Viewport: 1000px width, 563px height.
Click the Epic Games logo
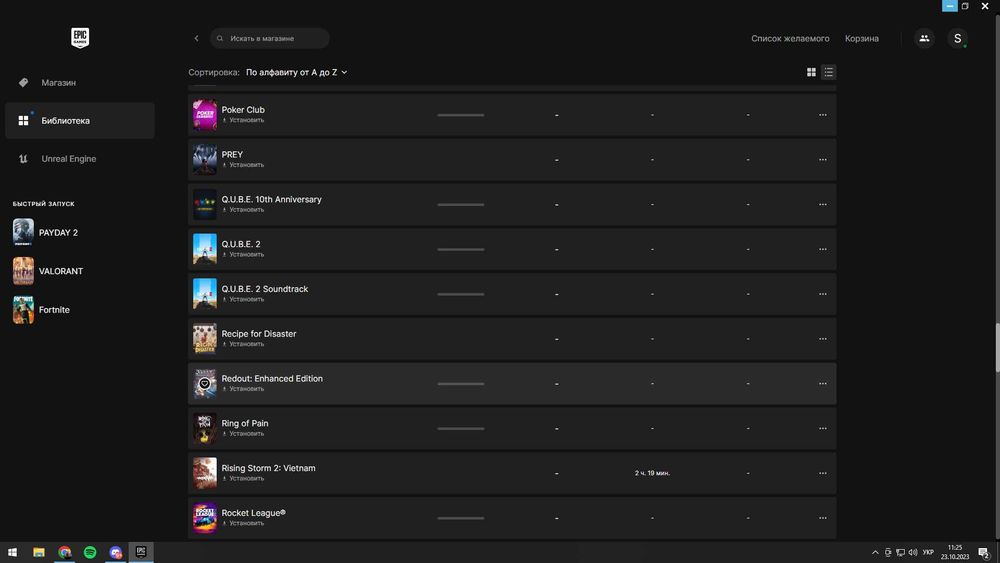[x=80, y=38]
